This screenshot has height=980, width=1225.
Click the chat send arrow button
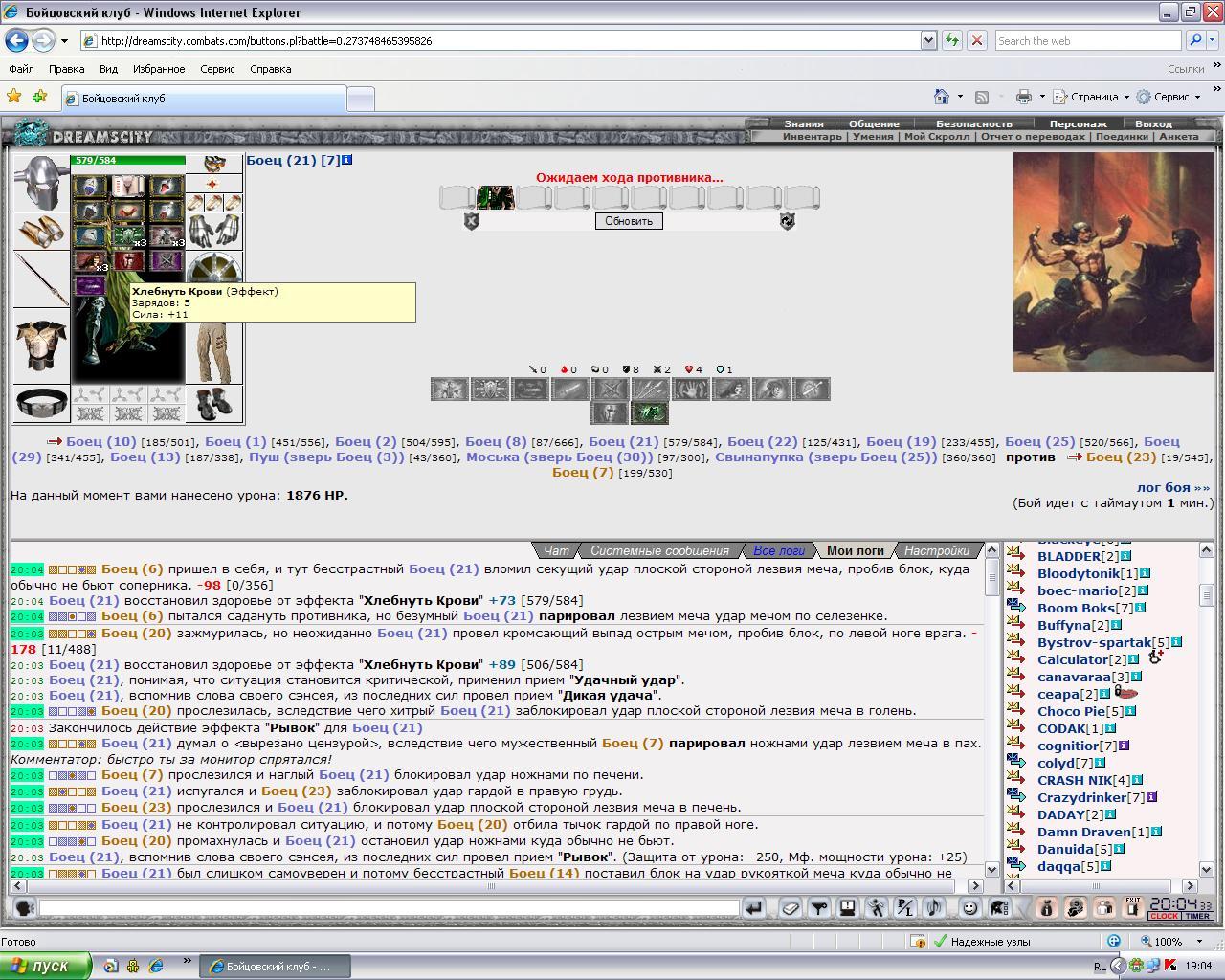pyautogui.click(x=754, y=908)
